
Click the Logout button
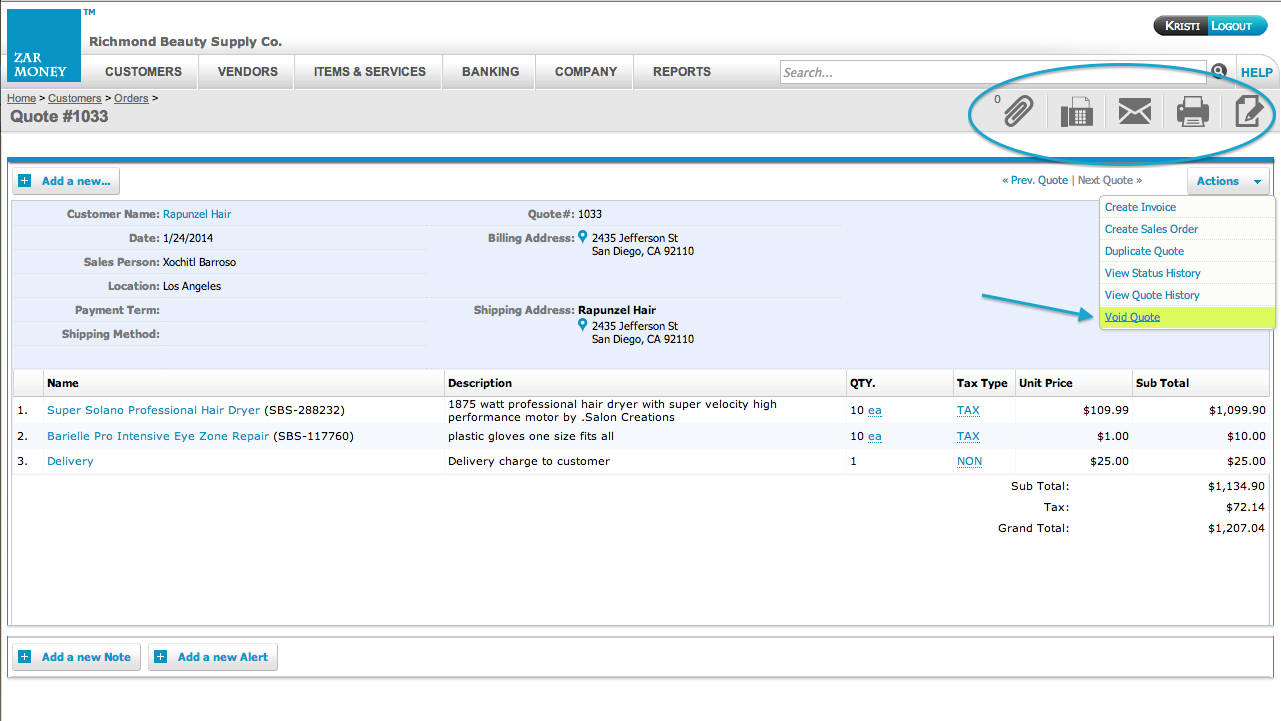1236,26
